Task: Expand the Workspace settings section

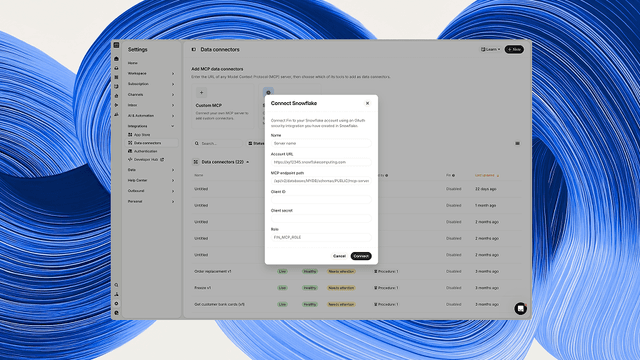Action: [x=151, y=73]
